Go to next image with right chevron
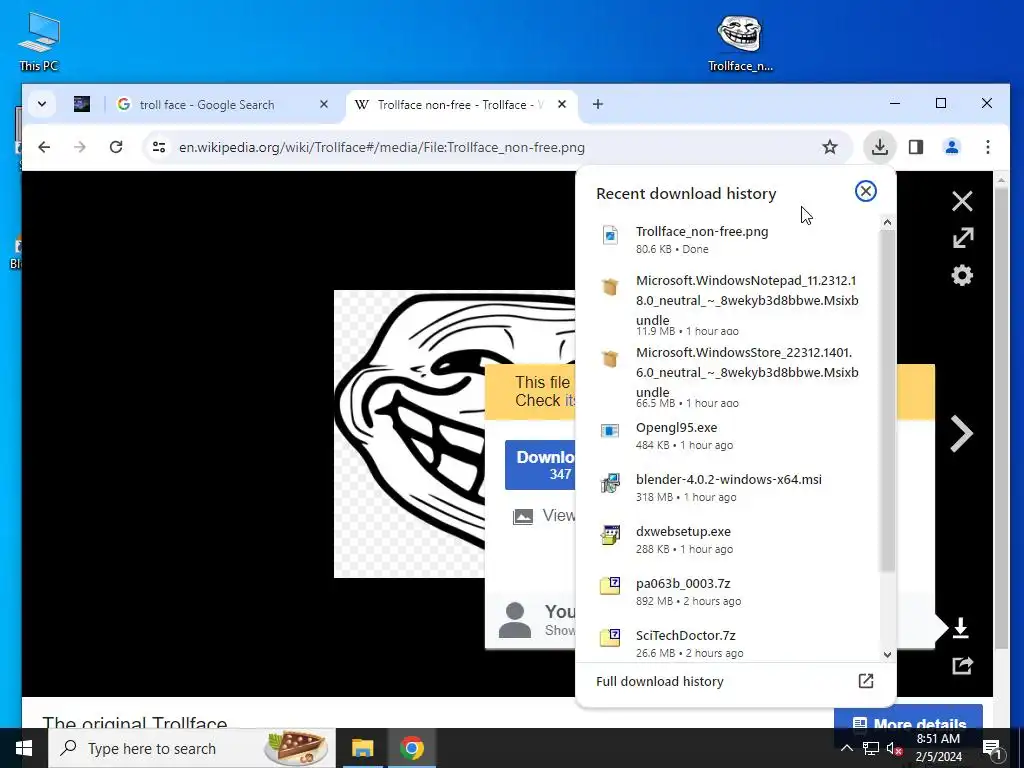This screenshot has height=768, width=1024. pyautogui.click(x=961, y=433)
